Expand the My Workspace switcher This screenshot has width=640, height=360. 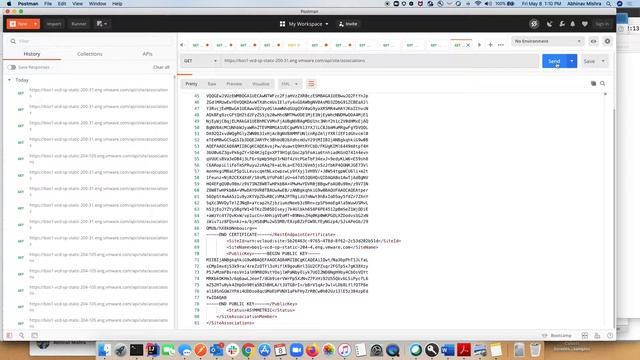tap(304, 24)
